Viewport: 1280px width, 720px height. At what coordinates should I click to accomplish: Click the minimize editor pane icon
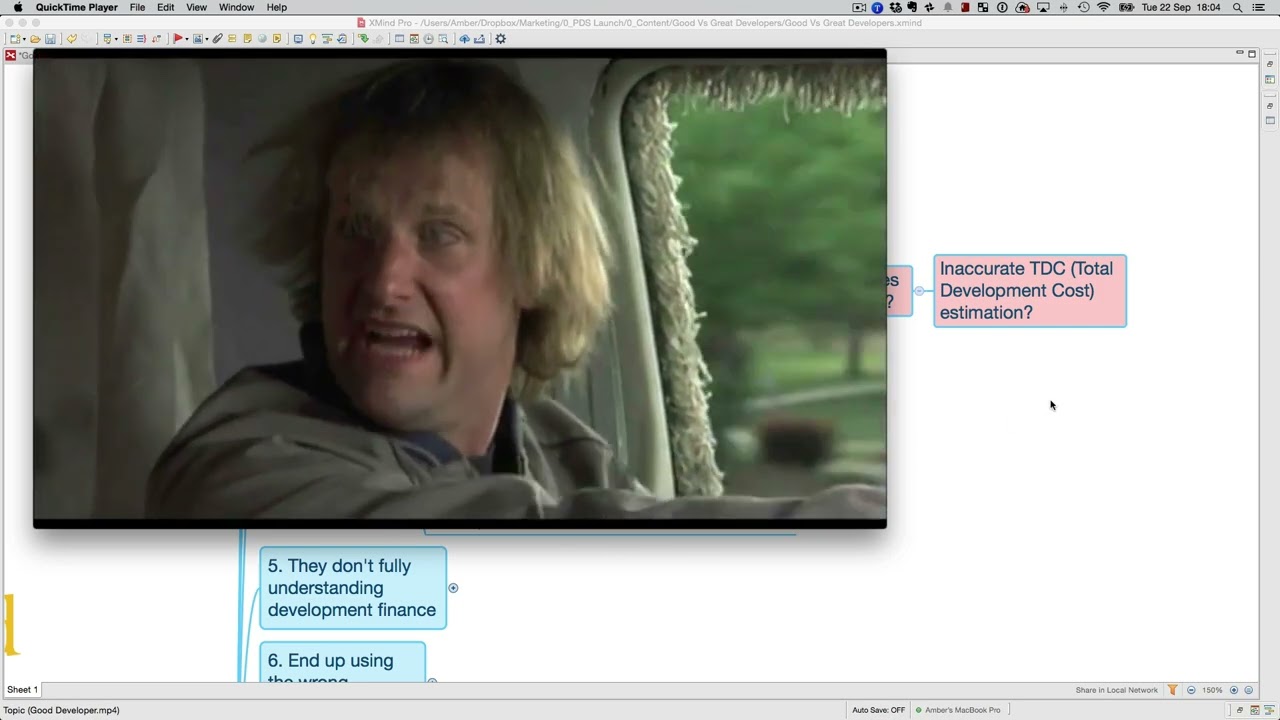click(1240, 53)
